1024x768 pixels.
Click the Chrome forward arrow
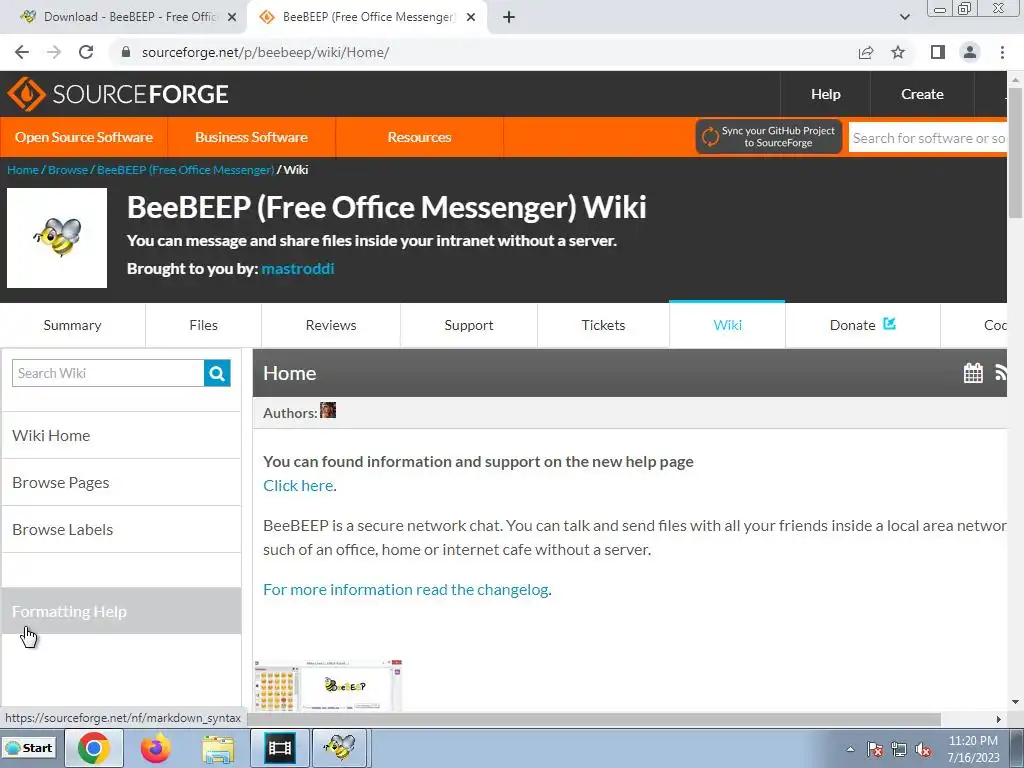(54, 52)
